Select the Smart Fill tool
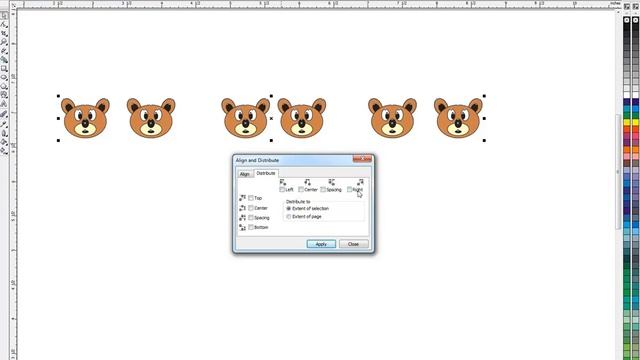This screenshot has width=640, height=360. pos(4,60)
